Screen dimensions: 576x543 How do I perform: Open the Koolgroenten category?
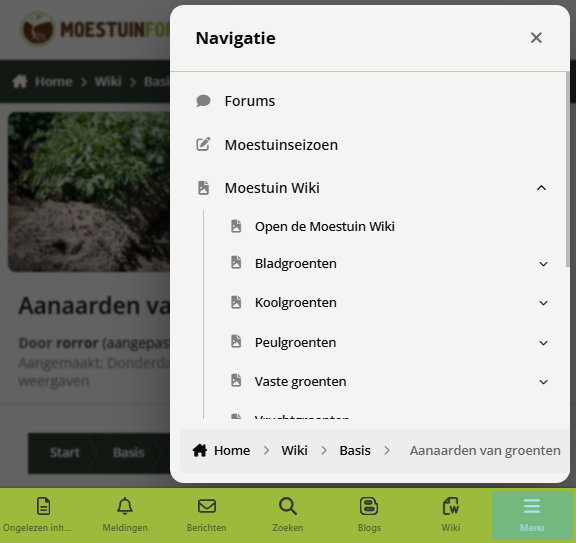(x=295, y=302)
